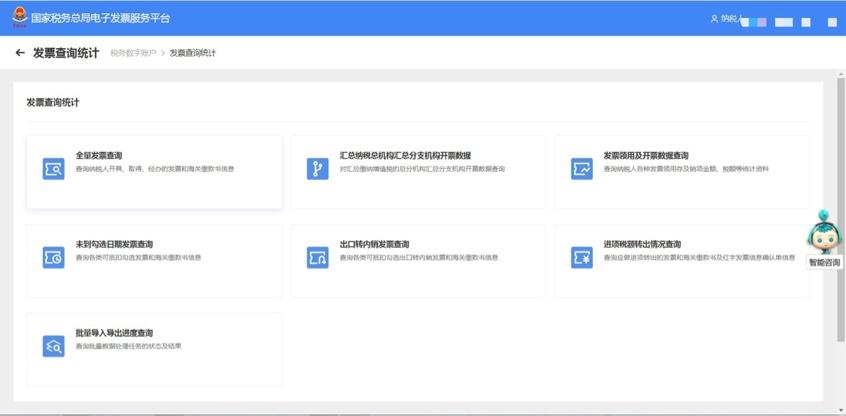Image resolution: width=846 pixels, height=416 pixels.
Task: Click the back arrow beside 发票查询统计
Action: click(20, 53)
